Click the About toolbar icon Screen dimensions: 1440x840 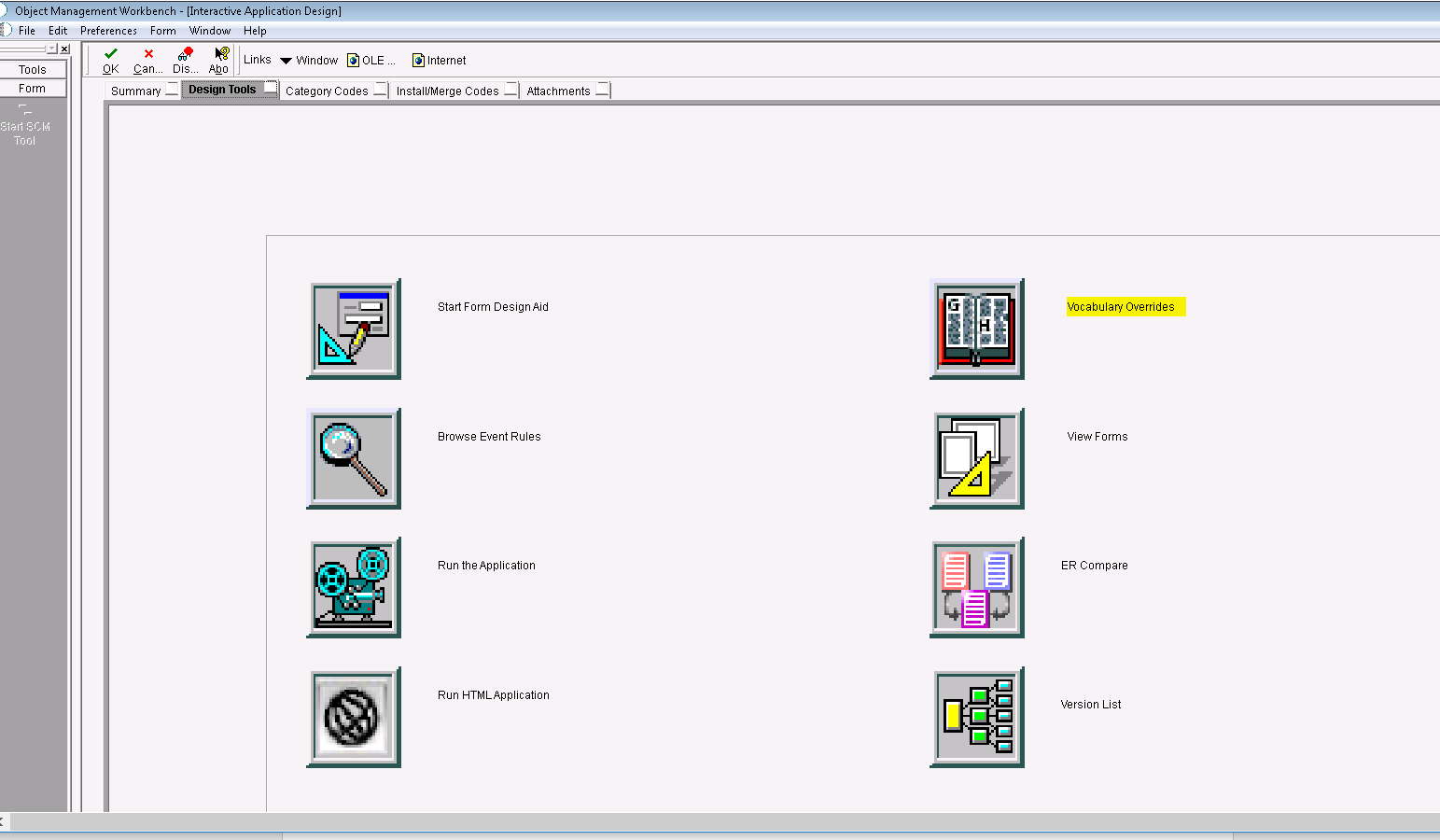coord(220,61)
